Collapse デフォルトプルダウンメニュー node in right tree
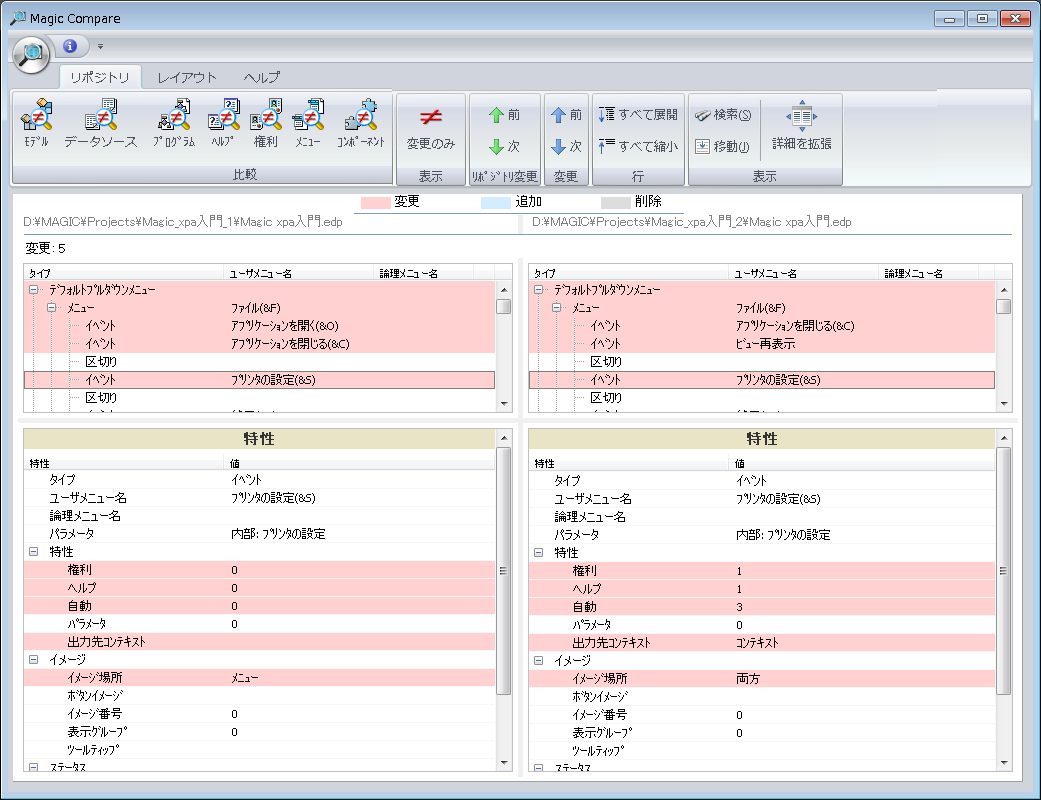The width and height of the screenshot is (1041, 800). 538,290
